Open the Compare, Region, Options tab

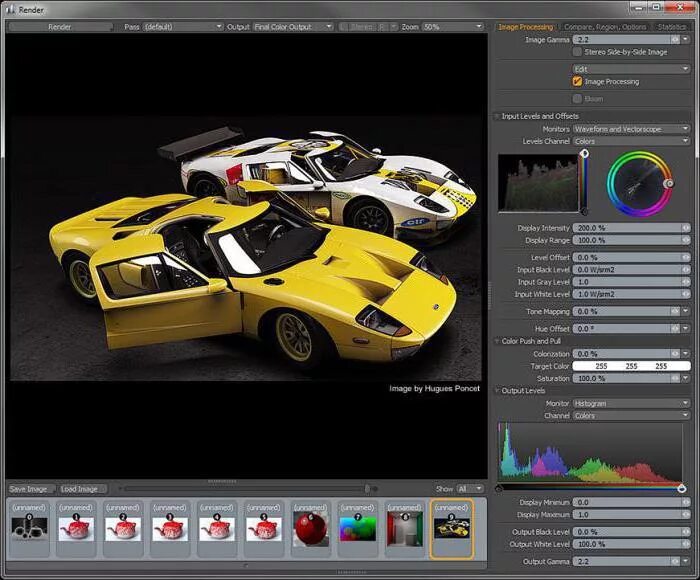pyautogui.click(x=606, y=27)
